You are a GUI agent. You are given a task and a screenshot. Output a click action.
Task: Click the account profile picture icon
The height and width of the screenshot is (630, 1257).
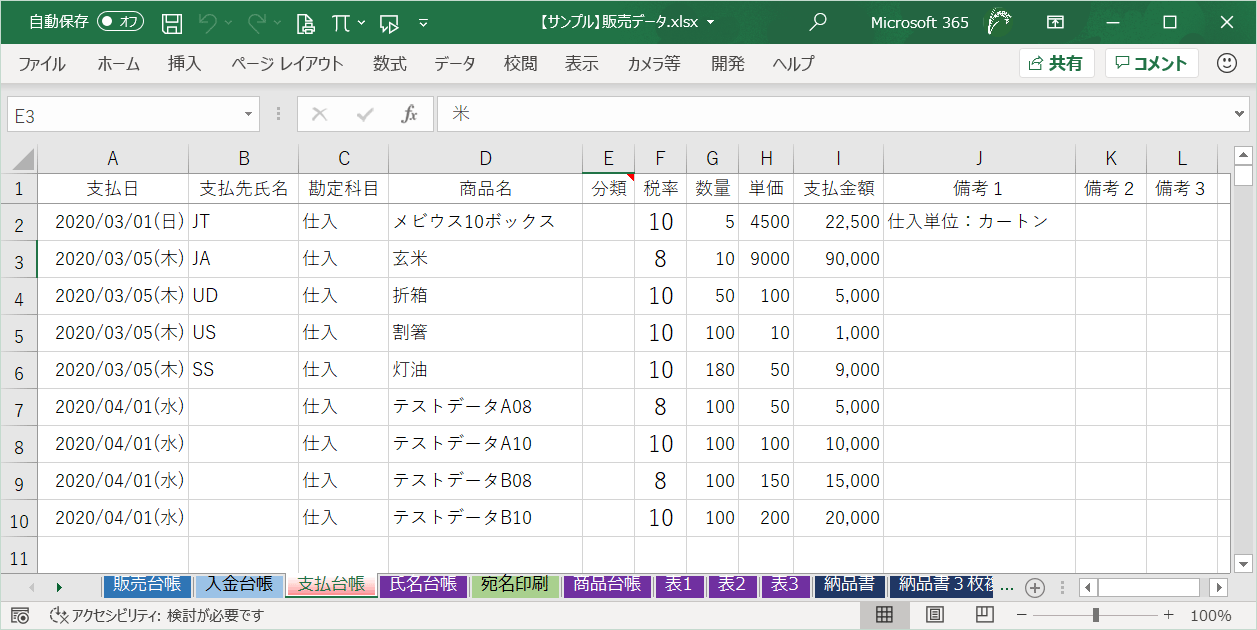[x=999, y=22]
